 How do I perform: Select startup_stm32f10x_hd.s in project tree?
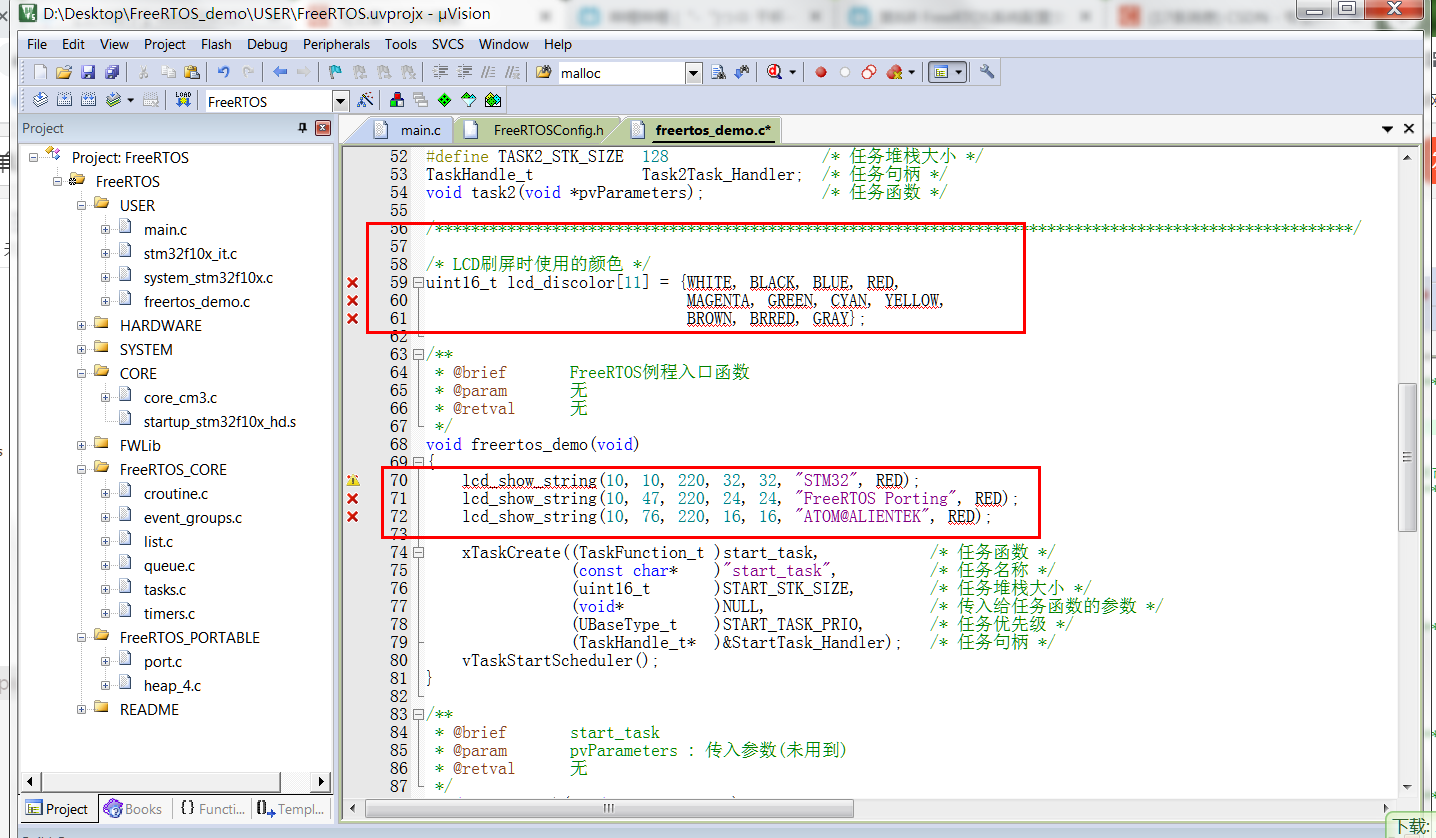pyautogui.click(x=219, y=421)
